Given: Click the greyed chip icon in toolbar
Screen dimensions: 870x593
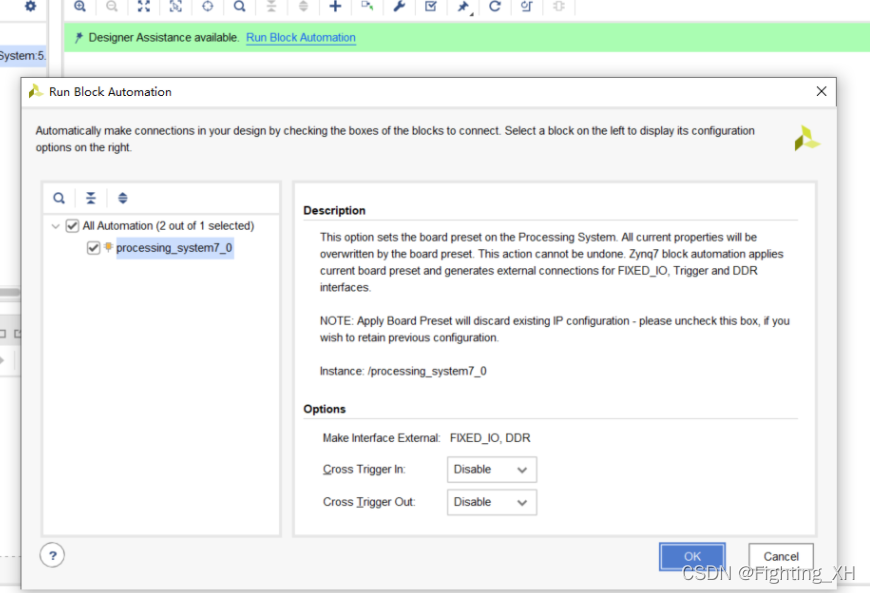Looking at the screenshot, I should point(559,6).
